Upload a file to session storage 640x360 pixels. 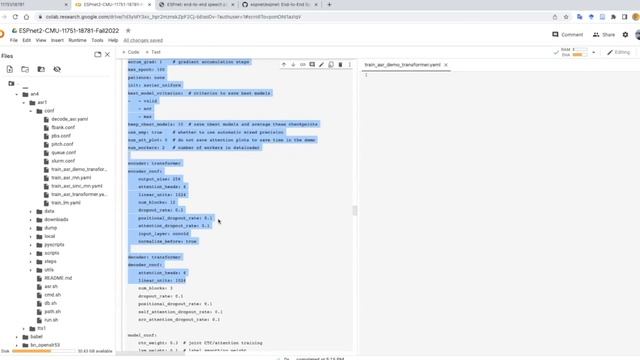pyautogui.click(x=10, y=69)
